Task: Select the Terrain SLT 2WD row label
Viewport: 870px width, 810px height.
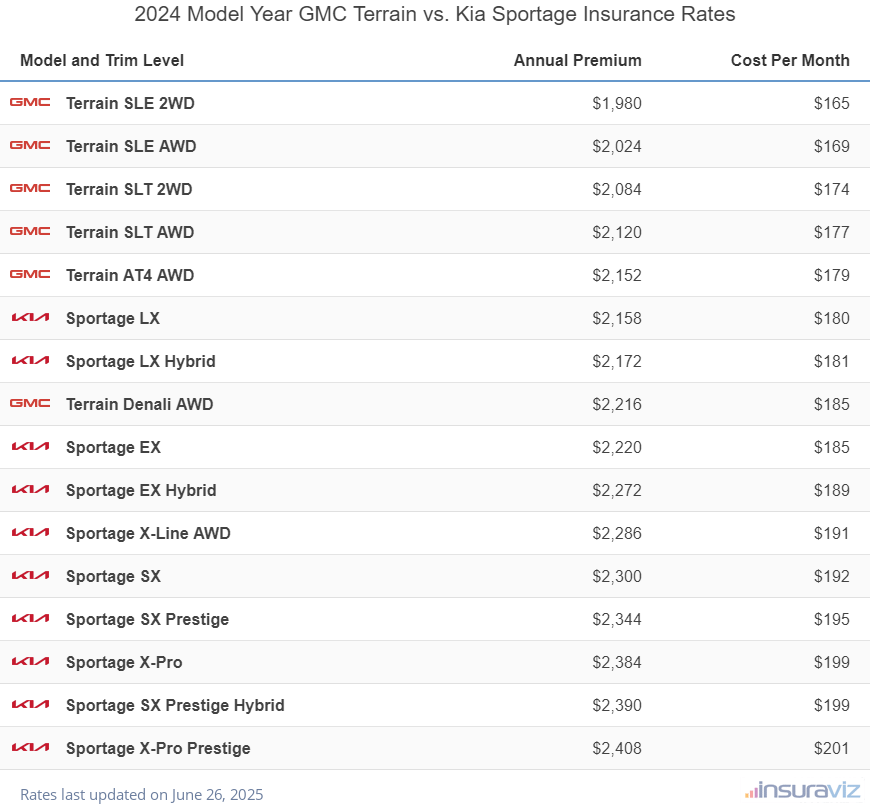Action: click(129, 189)
